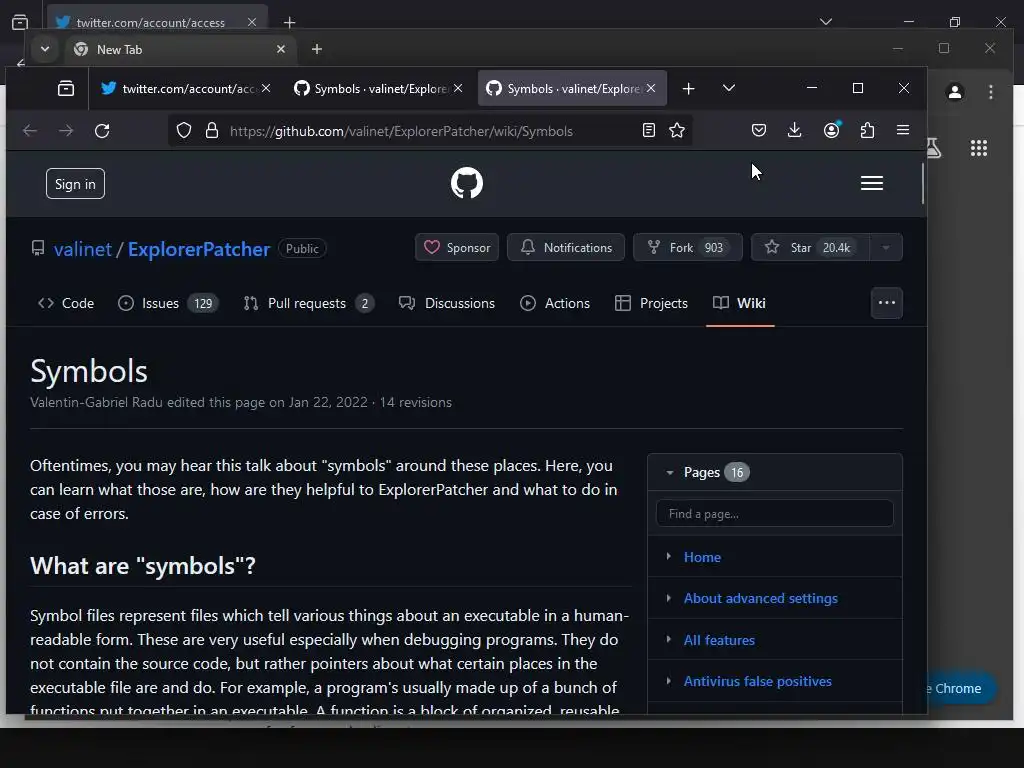The height and width of the screenshot is (768, 1024).
Task: Open All features wiki page
Action: 719,640
